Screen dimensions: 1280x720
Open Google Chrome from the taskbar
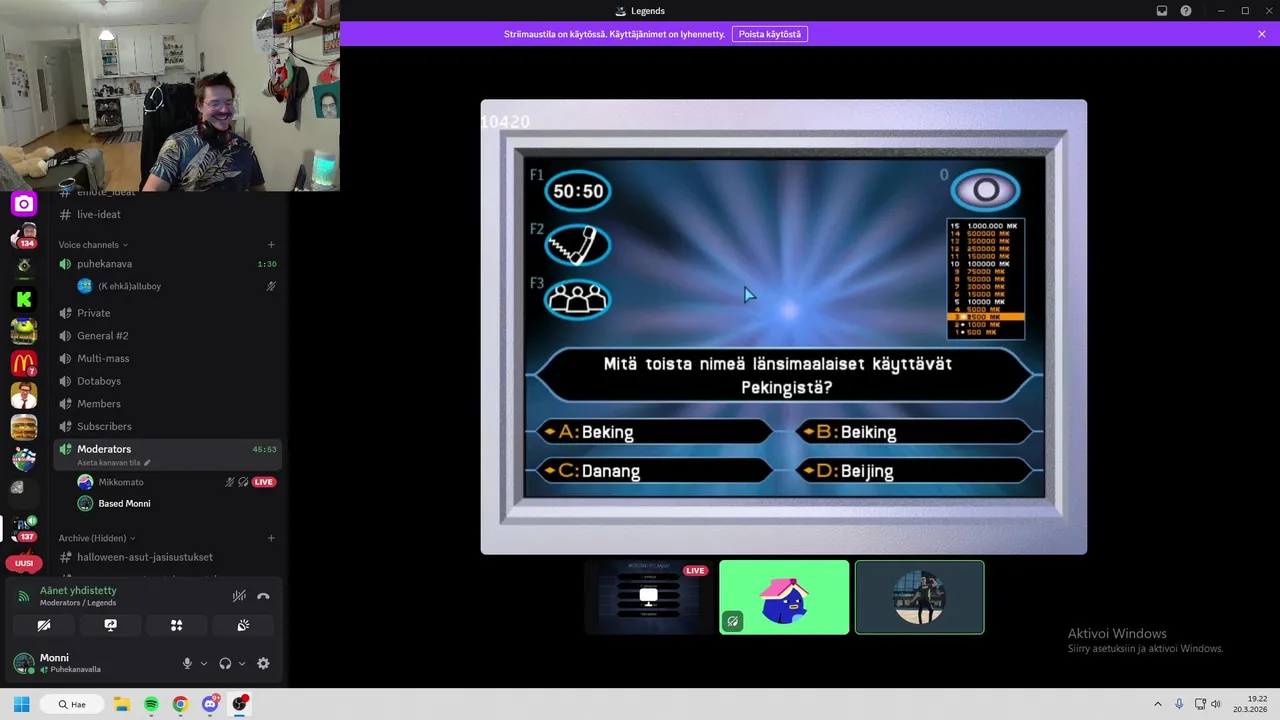pos(180,704)
